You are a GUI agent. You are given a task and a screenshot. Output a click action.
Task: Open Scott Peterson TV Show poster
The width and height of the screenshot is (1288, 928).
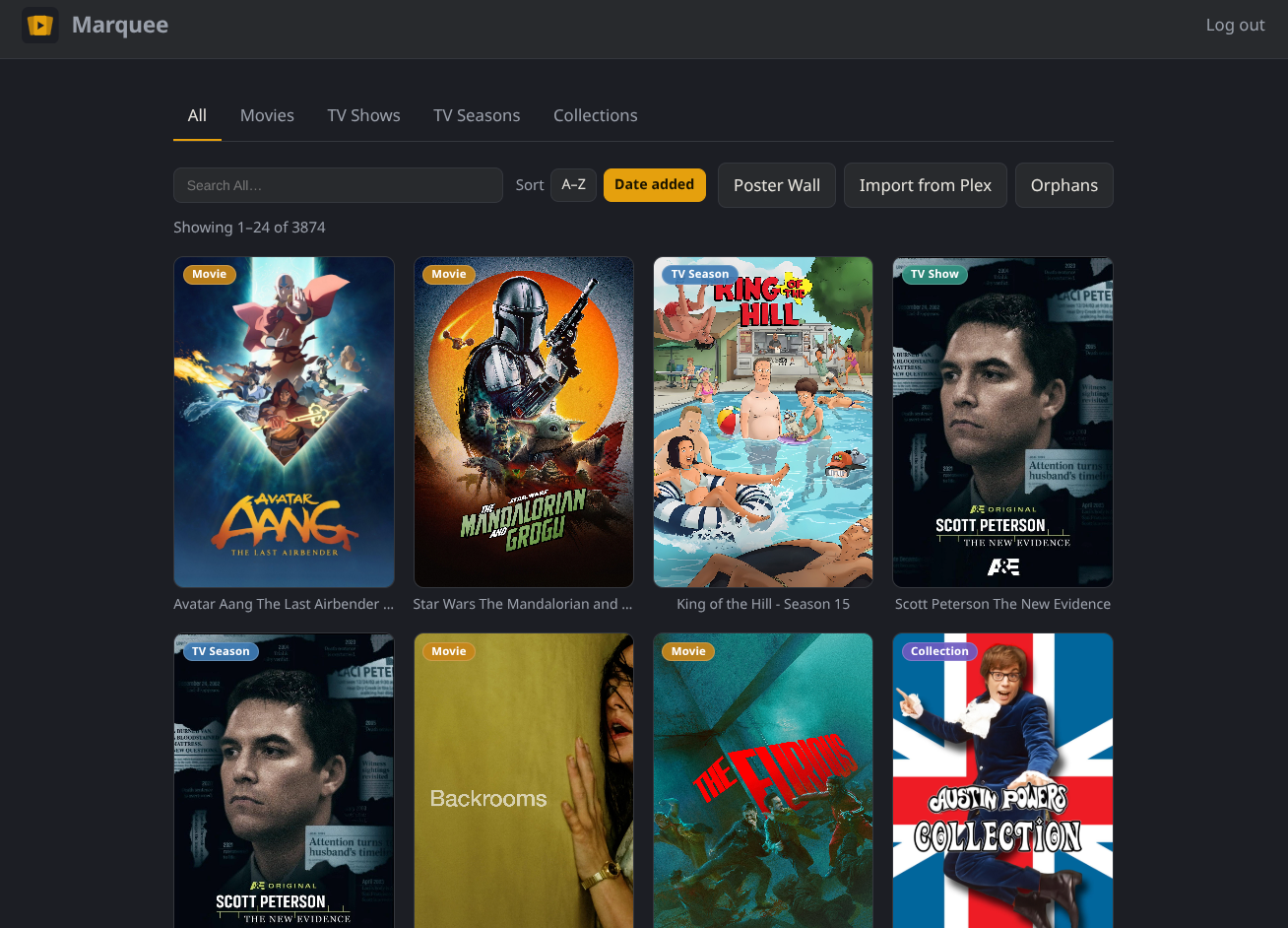click(1002, 423)
